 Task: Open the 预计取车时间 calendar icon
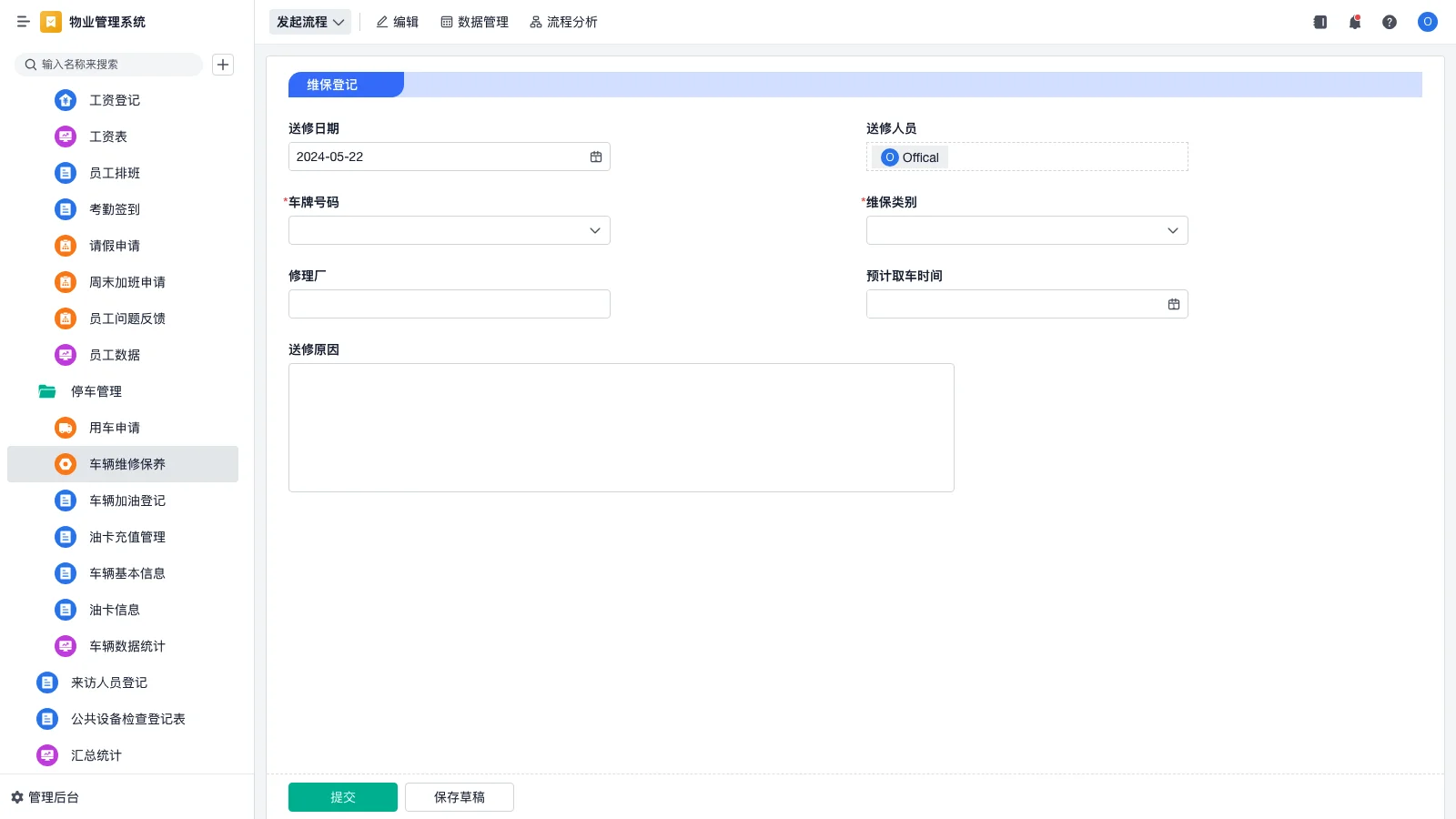pyautogui.click(x=1173, y=303)
